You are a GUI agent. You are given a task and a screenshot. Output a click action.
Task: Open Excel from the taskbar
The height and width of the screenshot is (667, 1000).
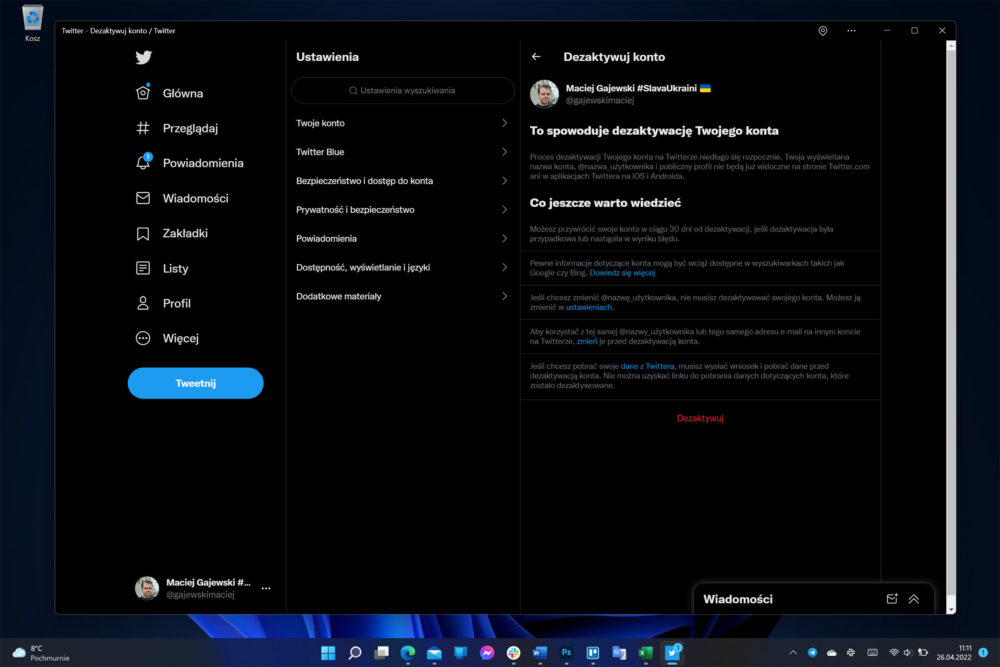coord(645,652)
